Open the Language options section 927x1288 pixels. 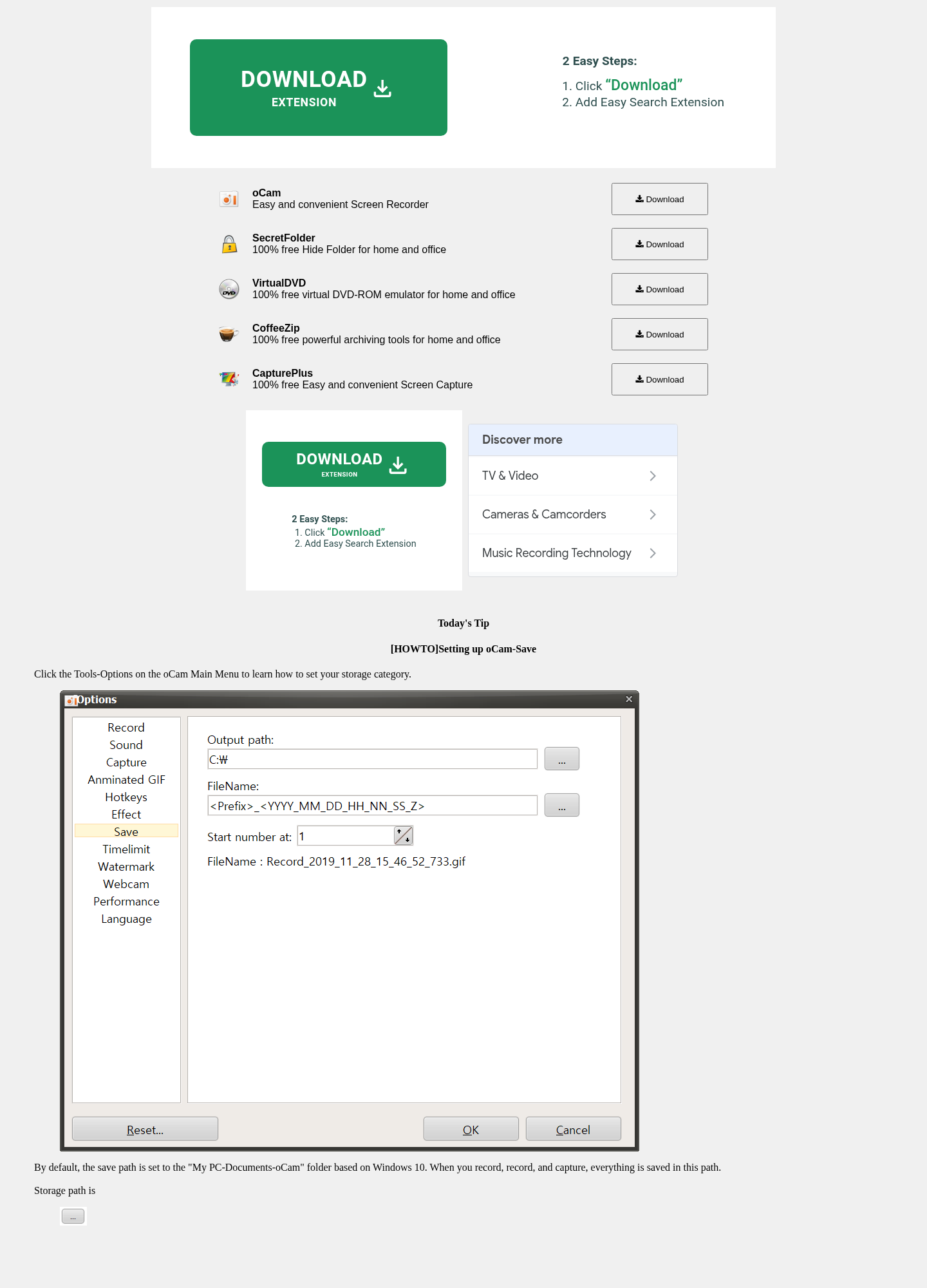(126, 919)
